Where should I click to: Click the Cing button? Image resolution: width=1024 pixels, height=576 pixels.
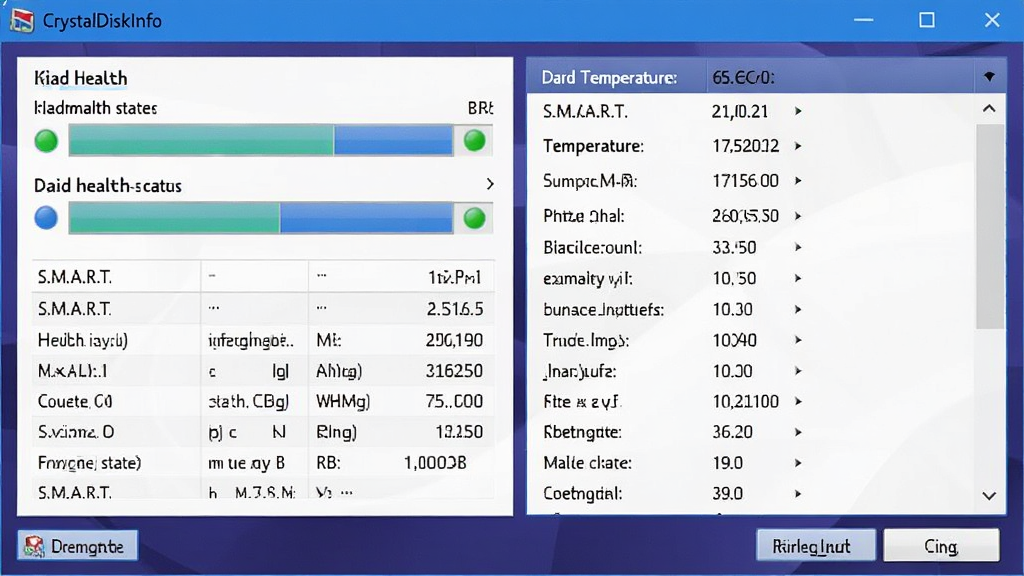pyautogui.click(x=941, y=546)
